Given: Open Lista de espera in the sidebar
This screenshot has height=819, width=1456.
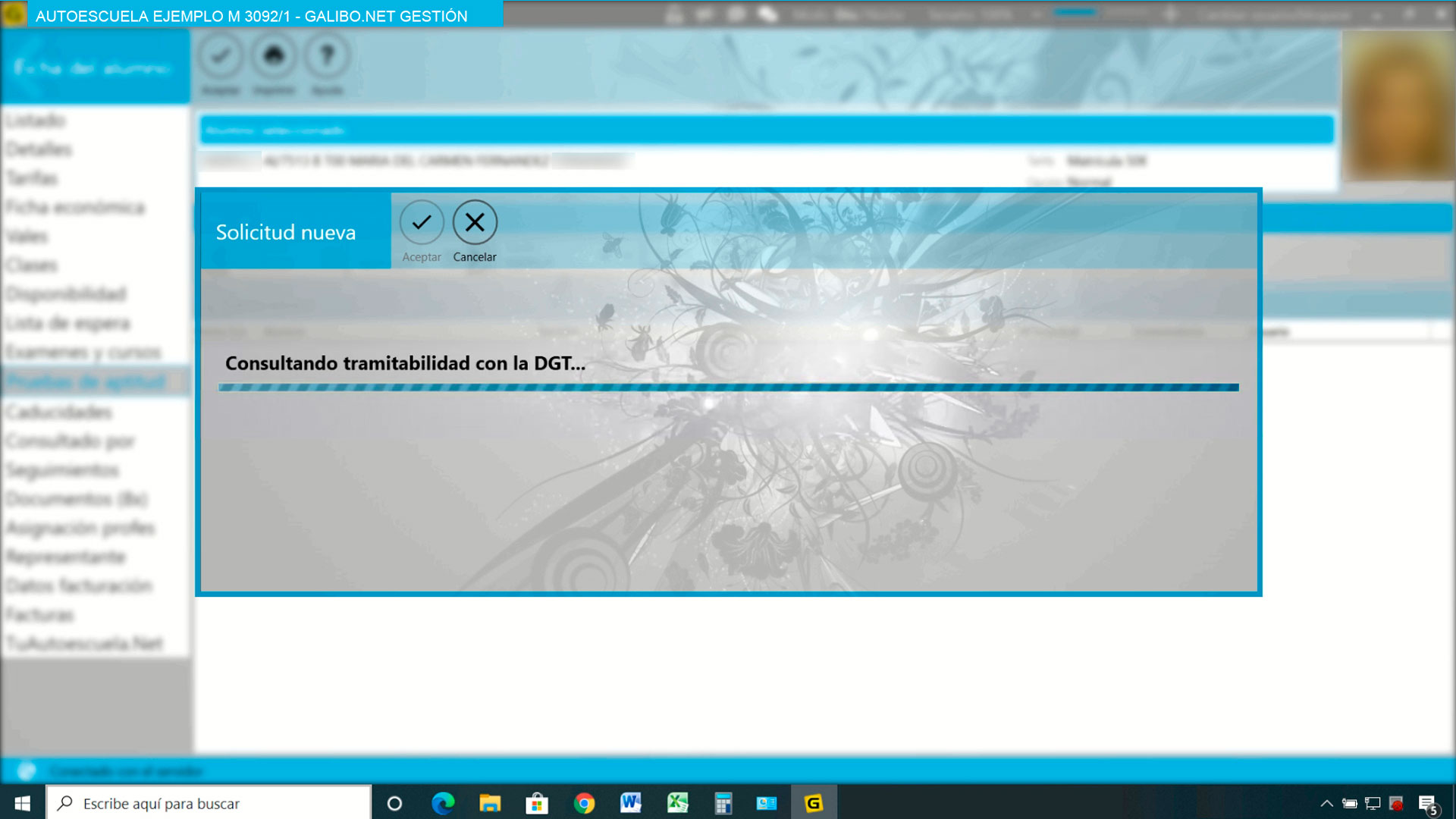Looking at the screenshot, I should 67,323.
